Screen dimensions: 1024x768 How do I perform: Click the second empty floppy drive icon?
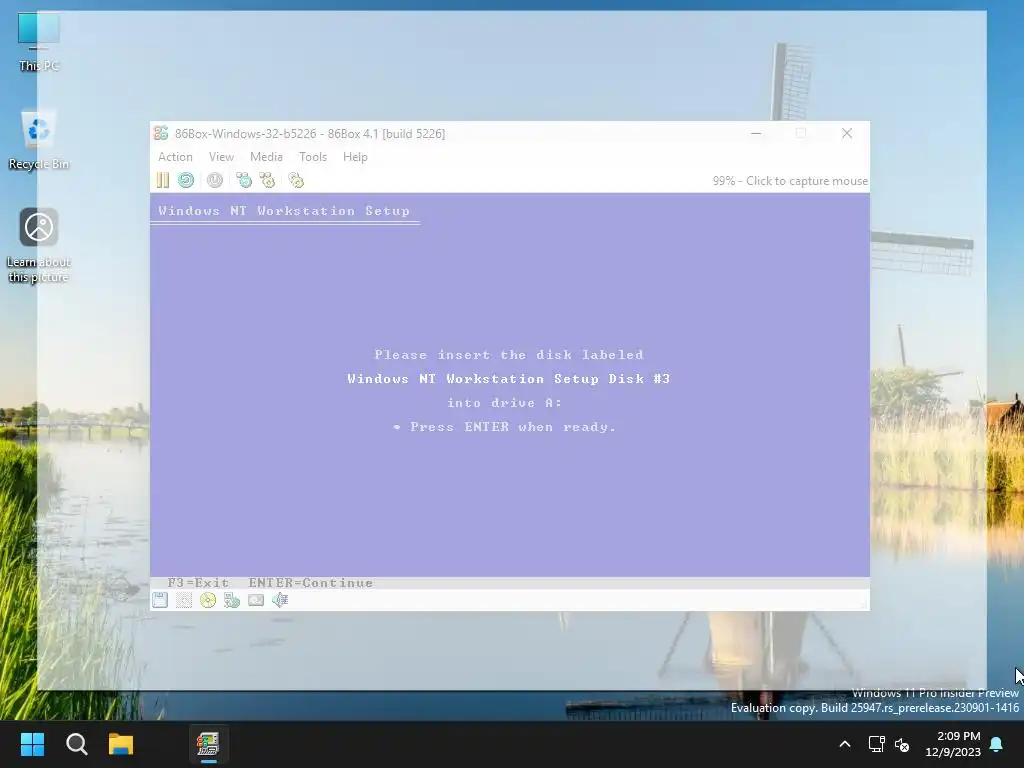click(x=184, y=600)
